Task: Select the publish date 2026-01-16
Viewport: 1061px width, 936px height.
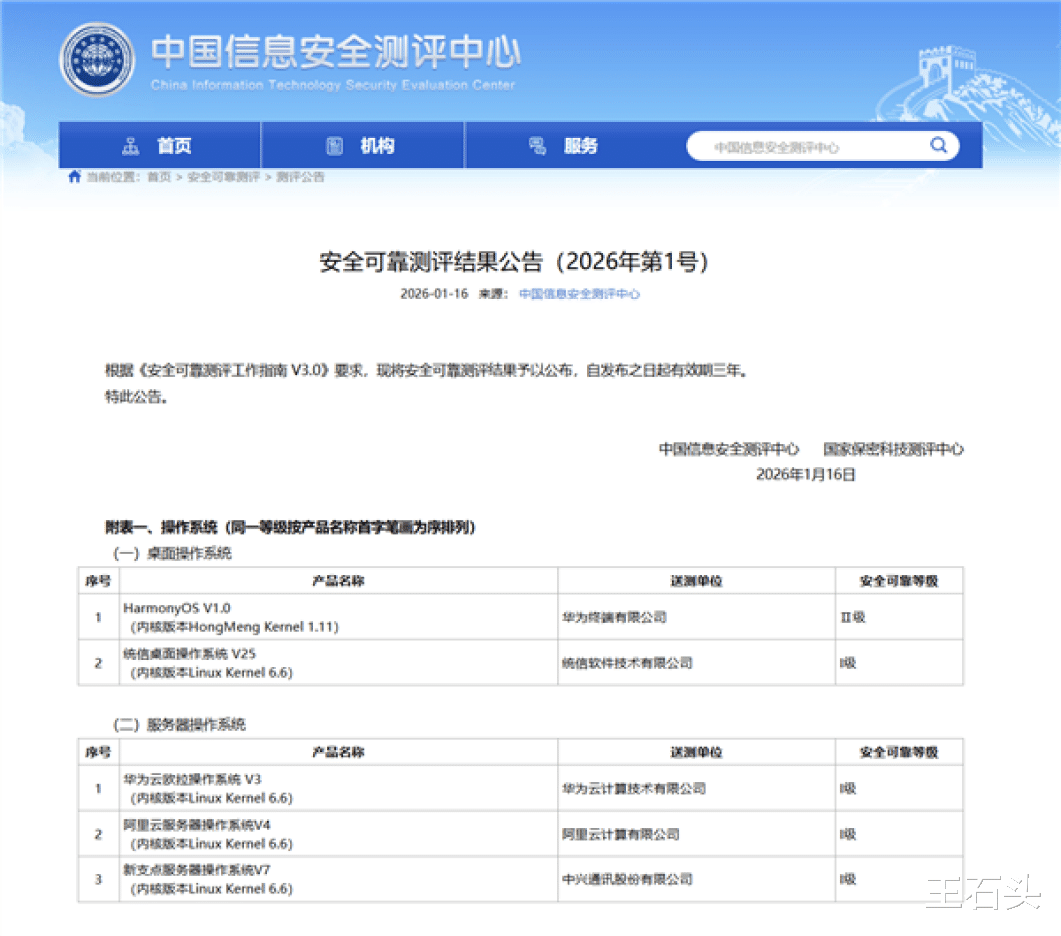Action: 434,294
